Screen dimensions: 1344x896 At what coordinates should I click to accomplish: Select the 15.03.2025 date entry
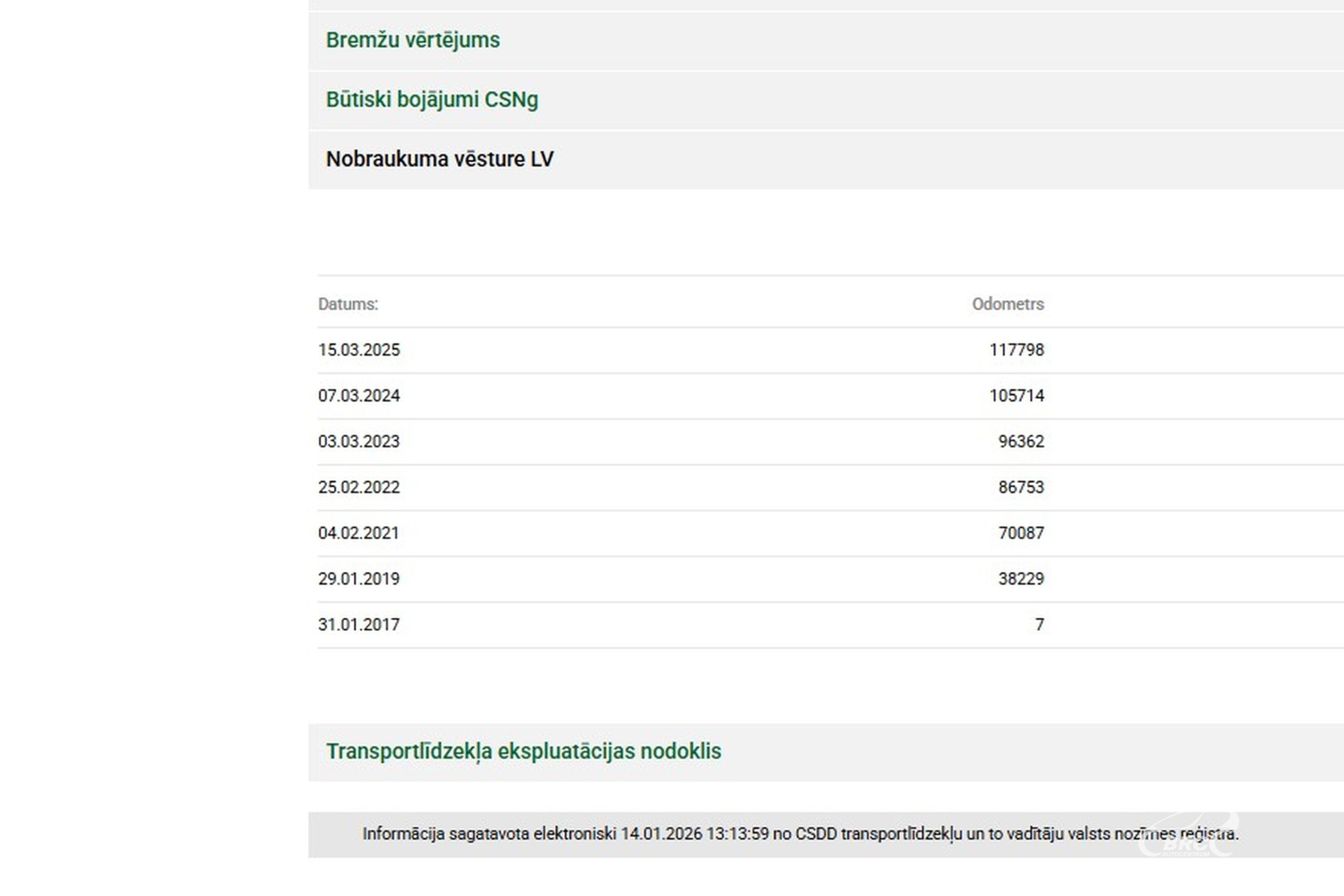pyautogui.click(x=359, y=350)
